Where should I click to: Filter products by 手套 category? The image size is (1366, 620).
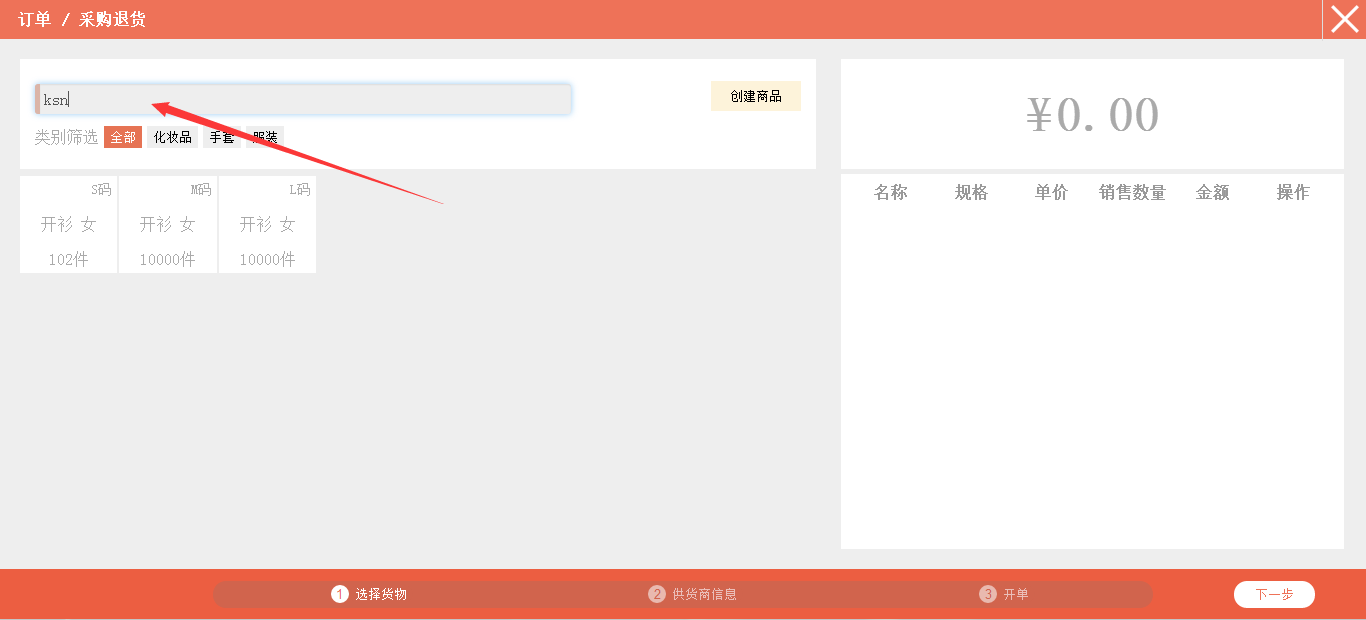pyautogui.click(x=222, y=138)
